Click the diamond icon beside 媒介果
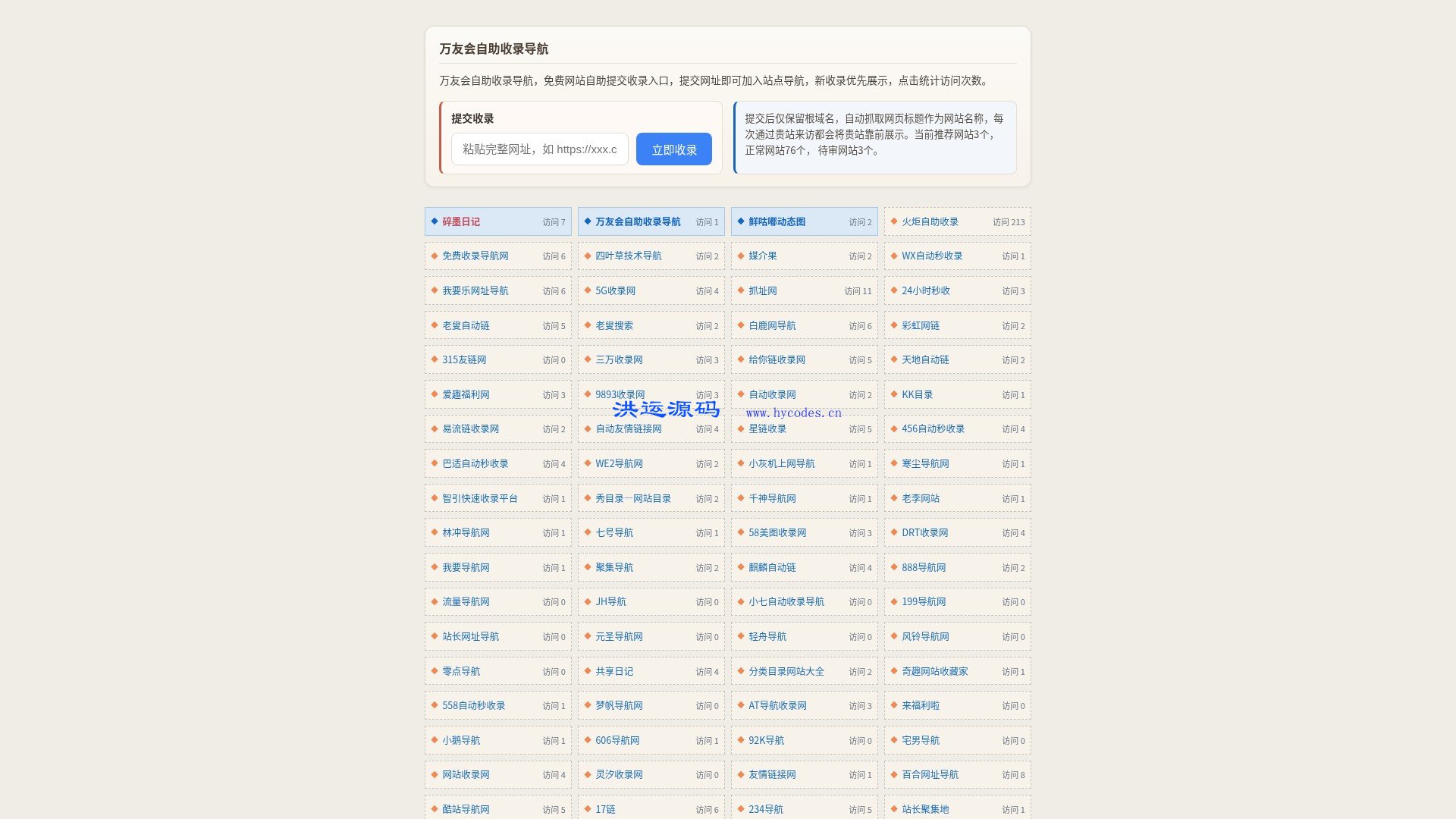 (741, 256)
